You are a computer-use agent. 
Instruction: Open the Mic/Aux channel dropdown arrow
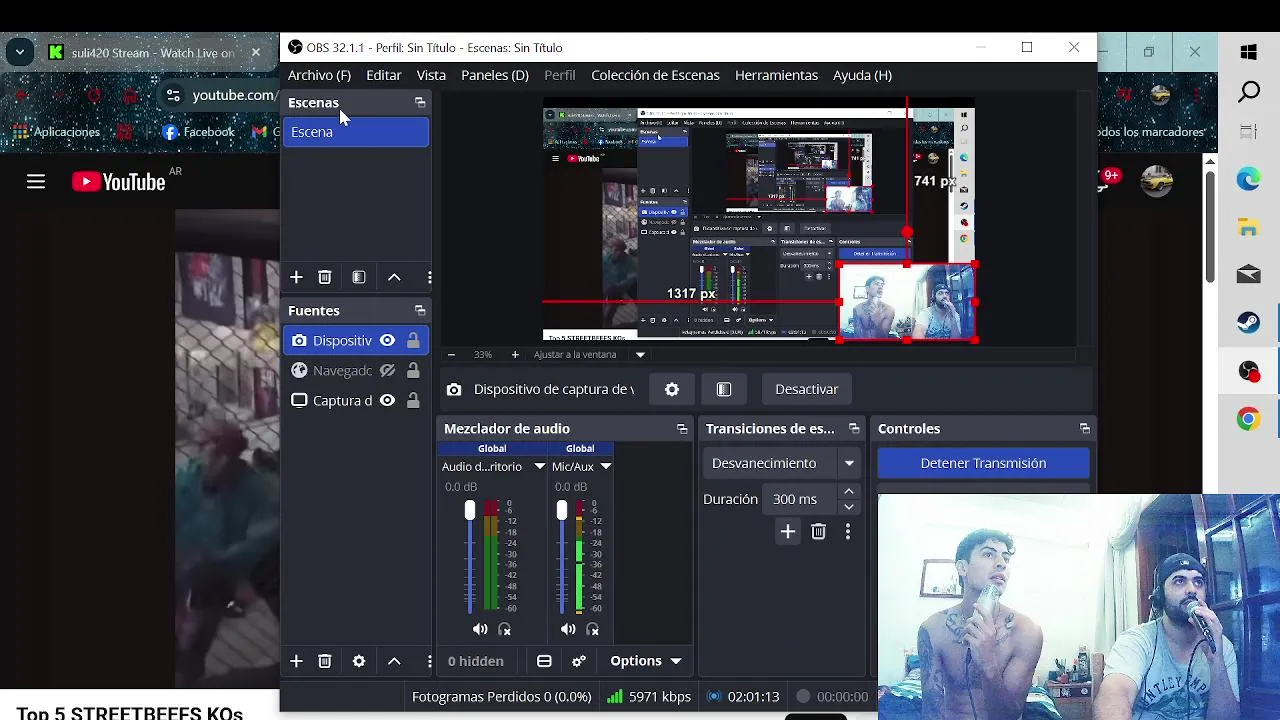click(605, 467)
